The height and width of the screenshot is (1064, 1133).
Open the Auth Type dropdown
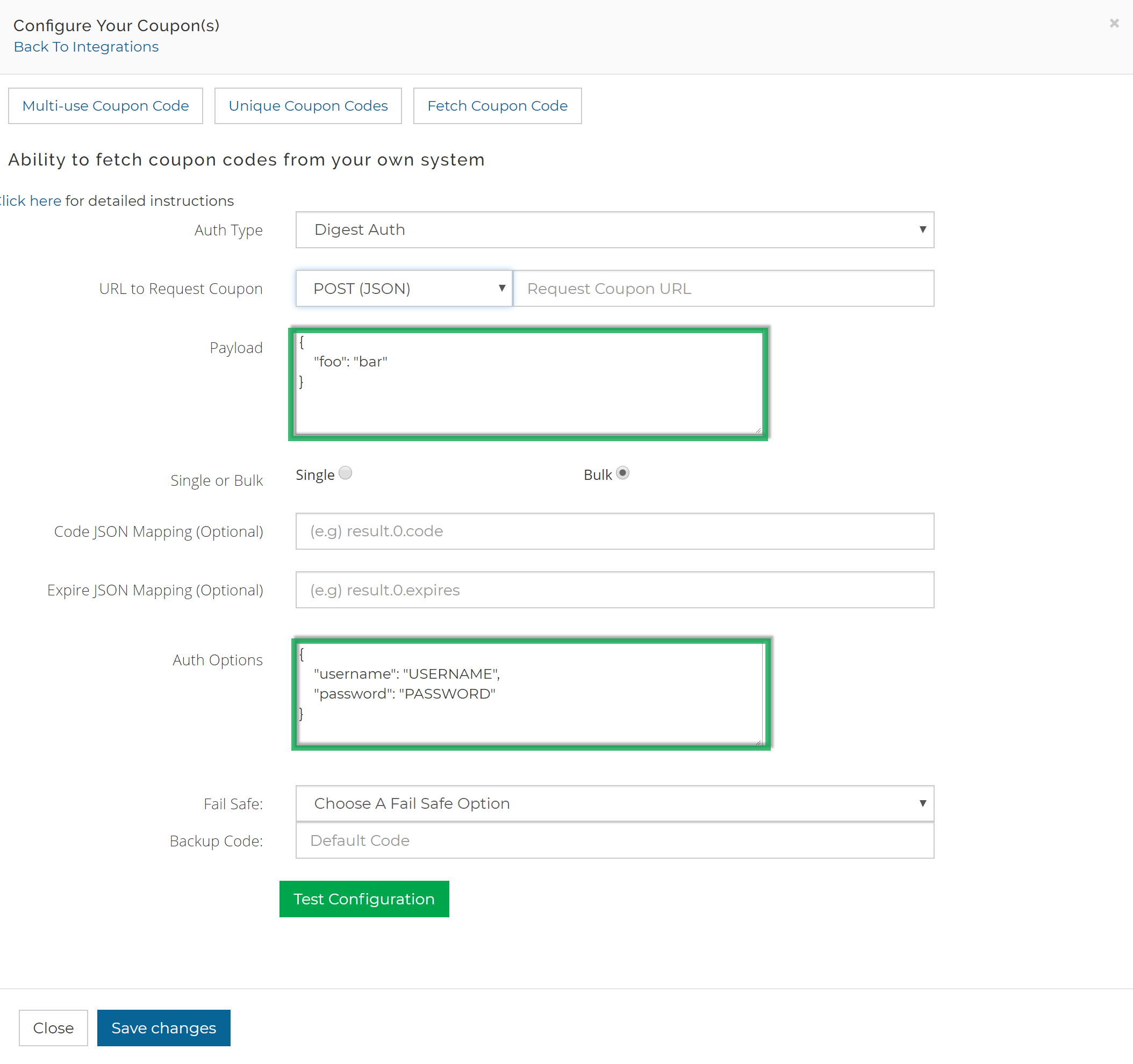614,229
